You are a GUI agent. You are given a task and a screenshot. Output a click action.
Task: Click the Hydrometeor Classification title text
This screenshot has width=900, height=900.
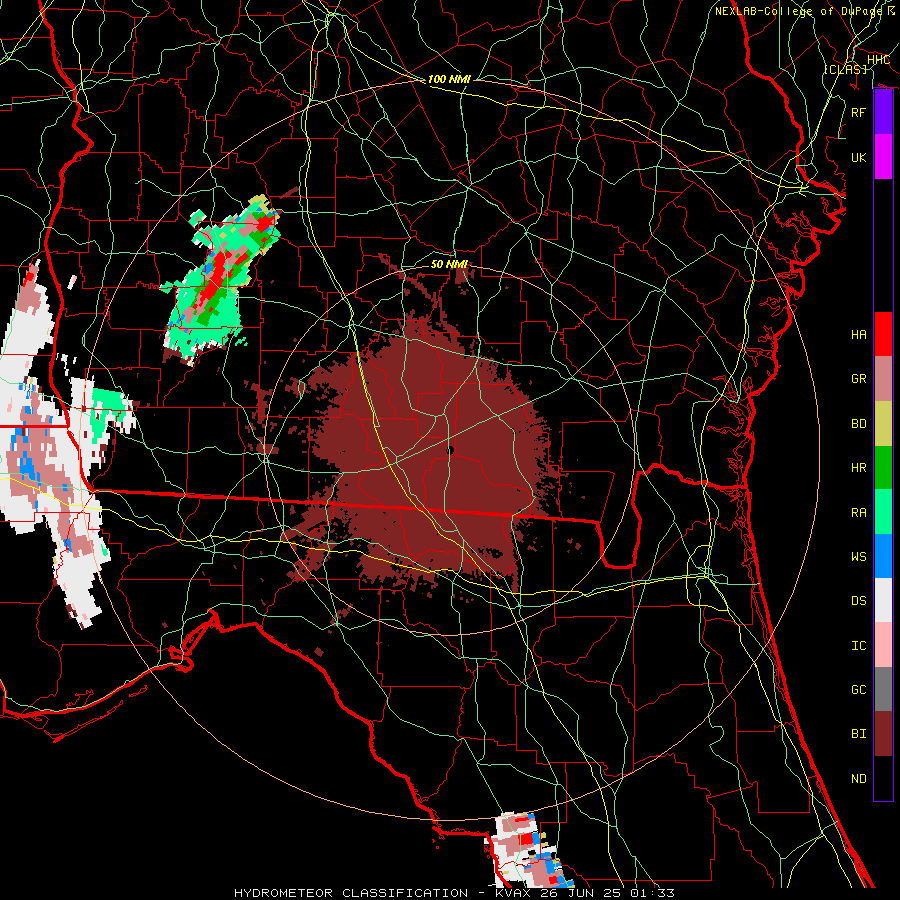pyautogui.click(x=351, y=893)
